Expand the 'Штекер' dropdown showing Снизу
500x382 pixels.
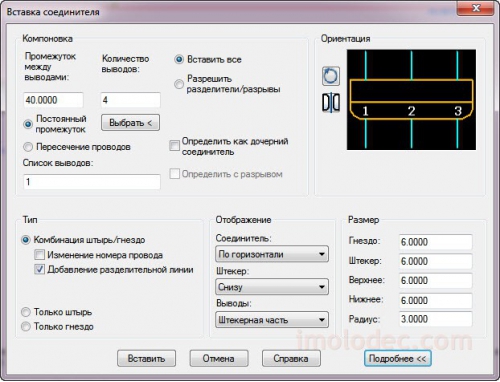coord(272,287)
